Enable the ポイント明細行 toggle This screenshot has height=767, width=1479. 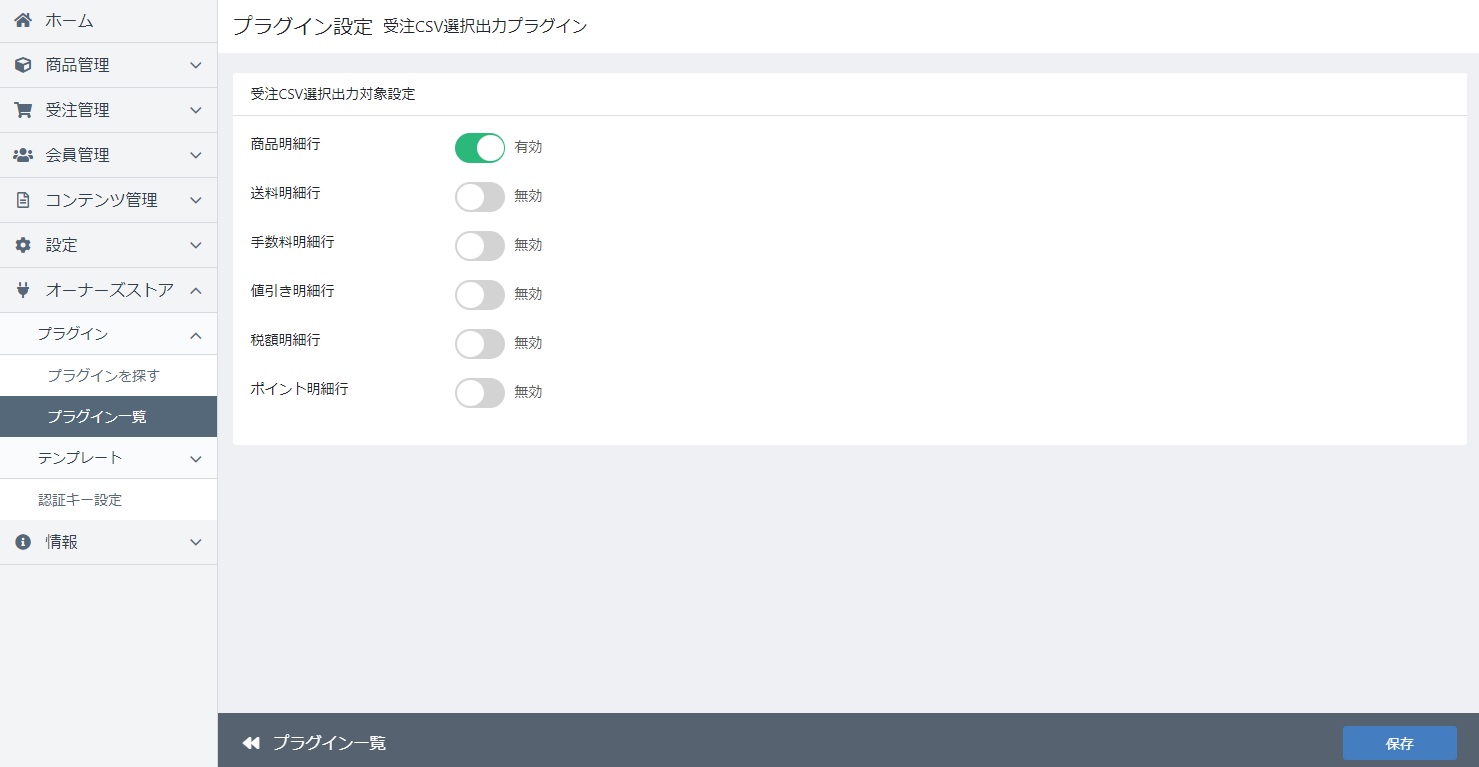pyautogui.click(x=480, y=392)
